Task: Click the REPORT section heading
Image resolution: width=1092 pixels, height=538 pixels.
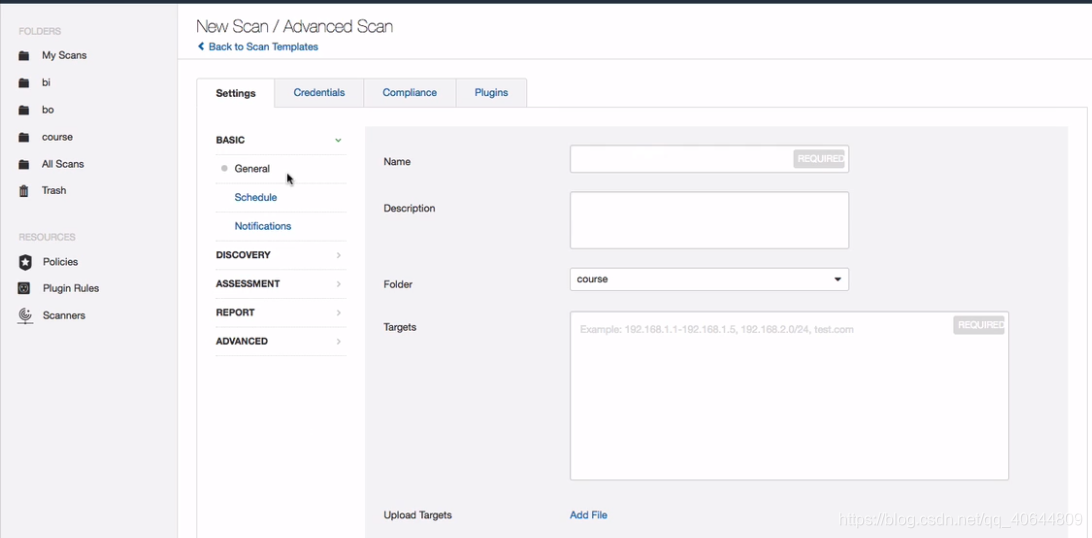Action: coord(235,312)
